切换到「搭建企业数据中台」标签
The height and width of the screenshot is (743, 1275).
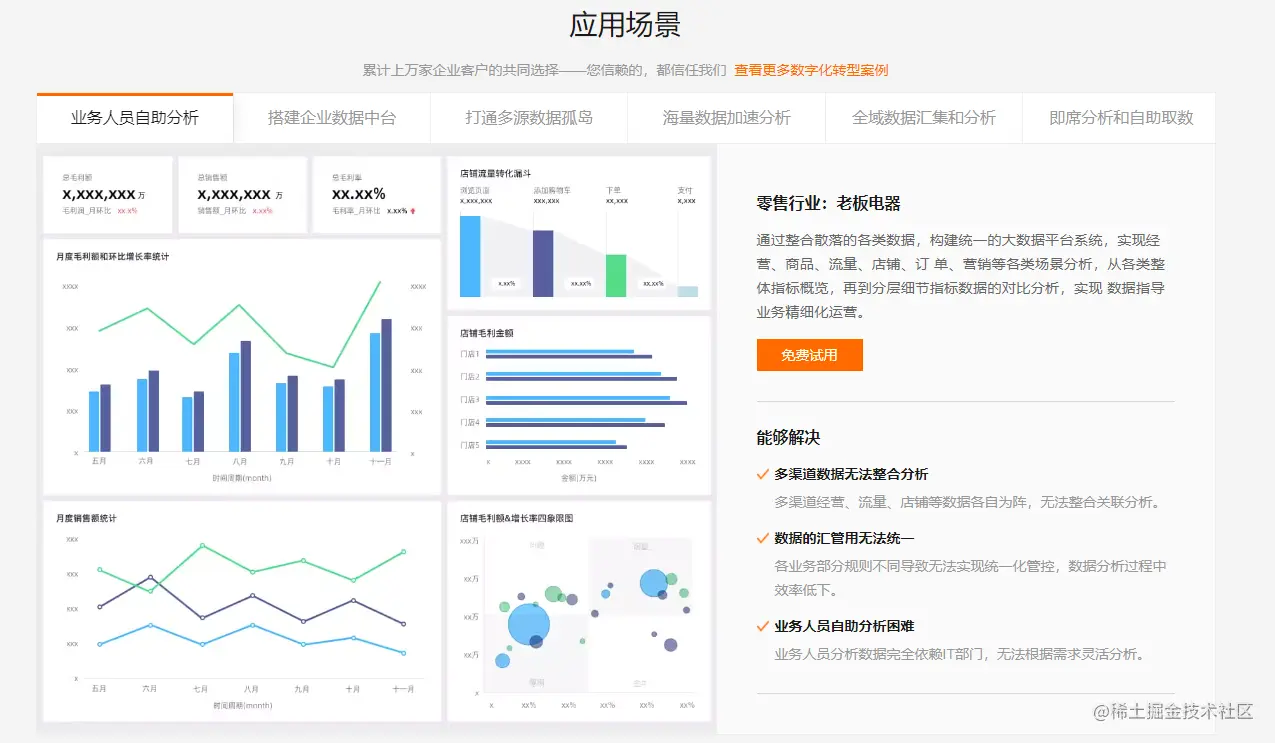[330, 118]
